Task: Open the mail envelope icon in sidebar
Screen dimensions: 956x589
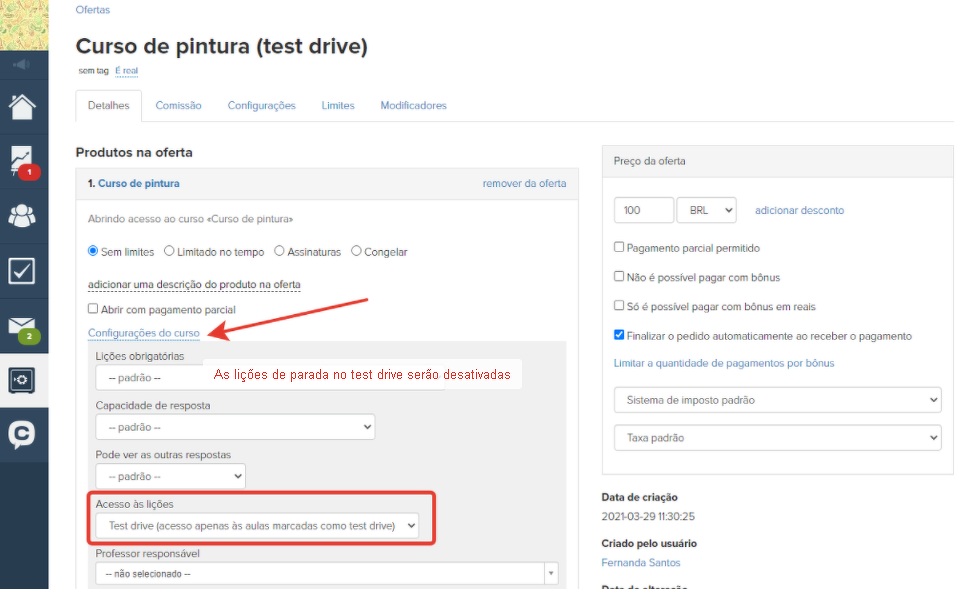Action: coord(23,325)
